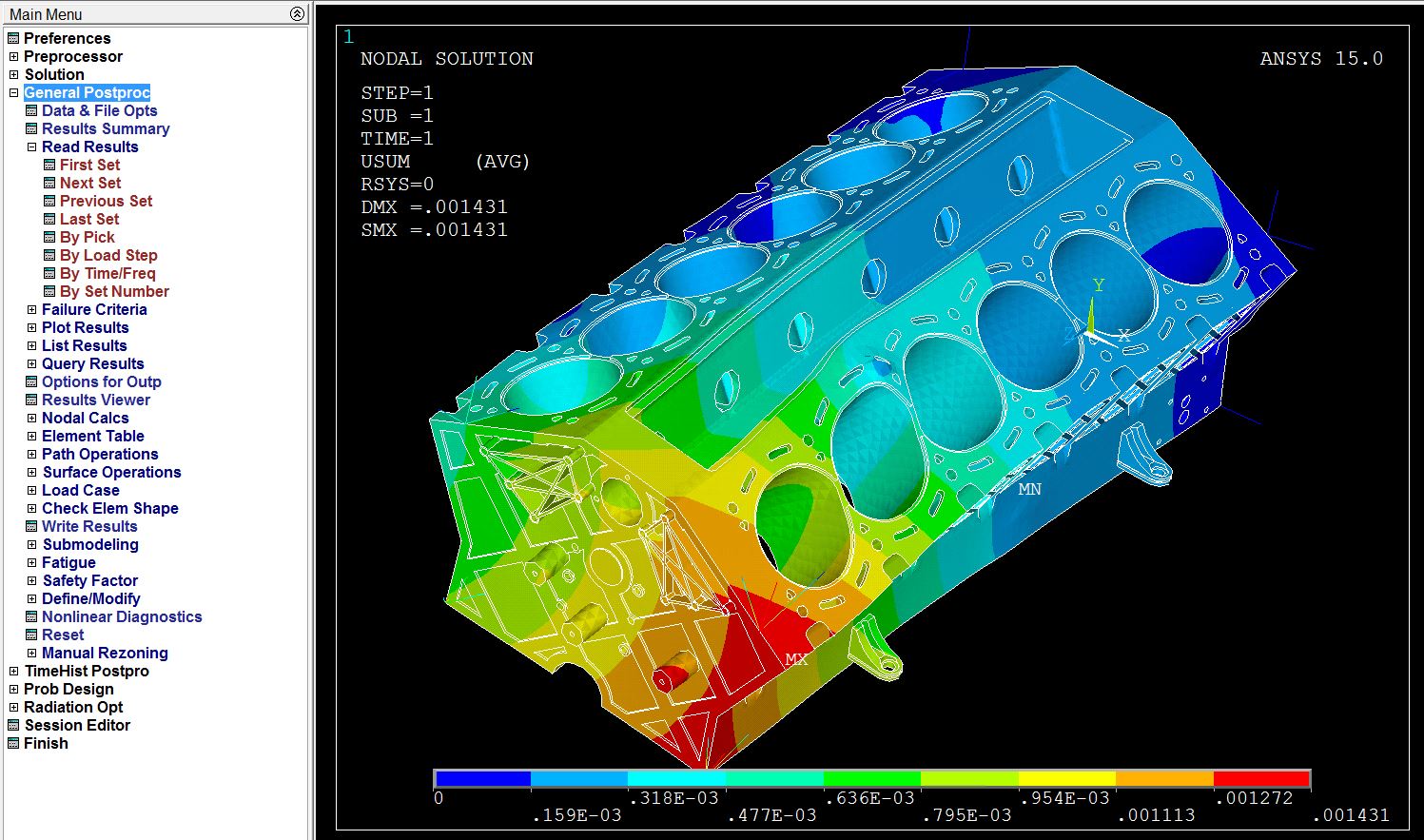The image size is (1424, 840).
Task: Click the Nonlinear Diagnostics icon
Action: click(x=31, y=617)
